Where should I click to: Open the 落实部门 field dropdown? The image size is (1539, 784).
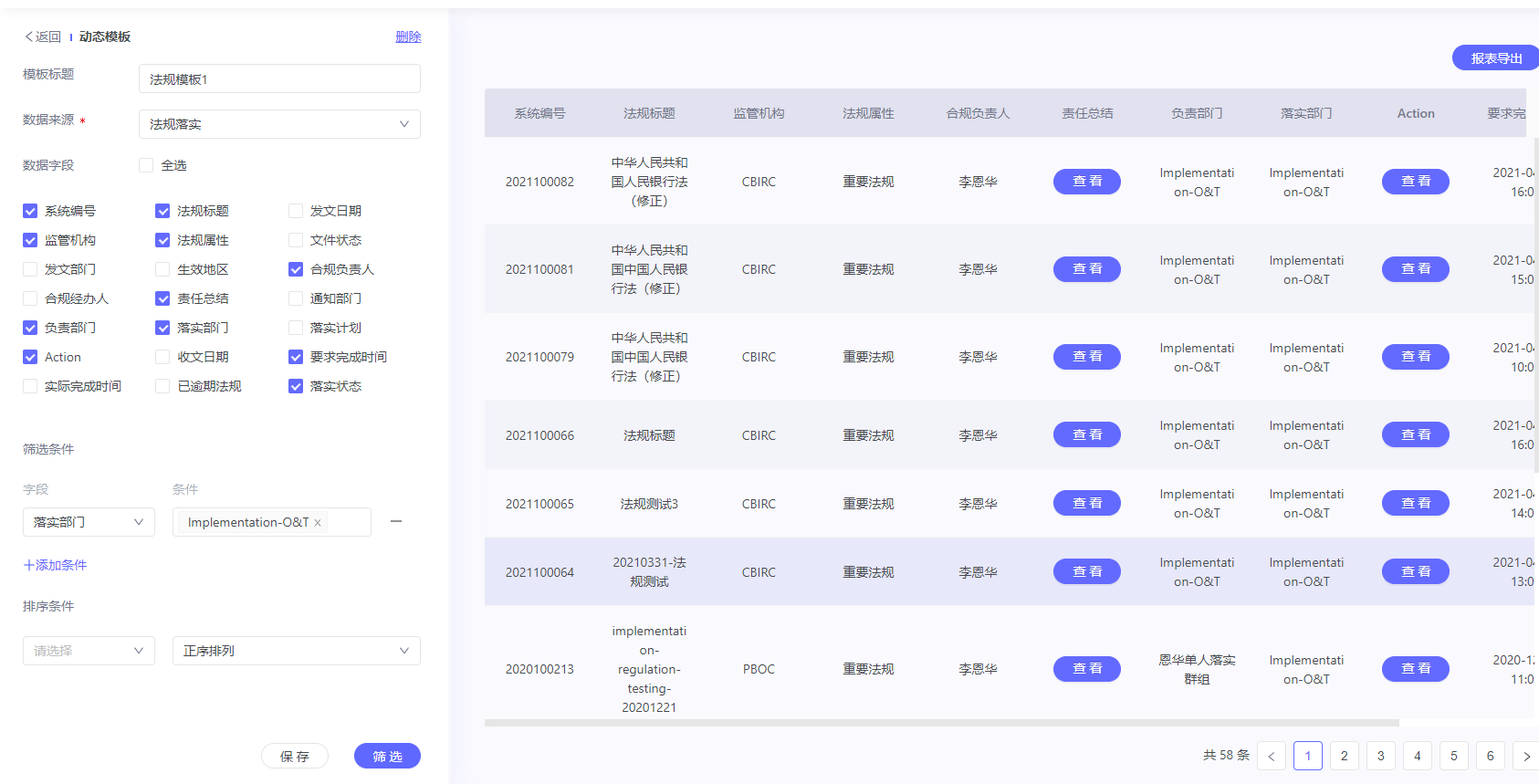(89, 522)
